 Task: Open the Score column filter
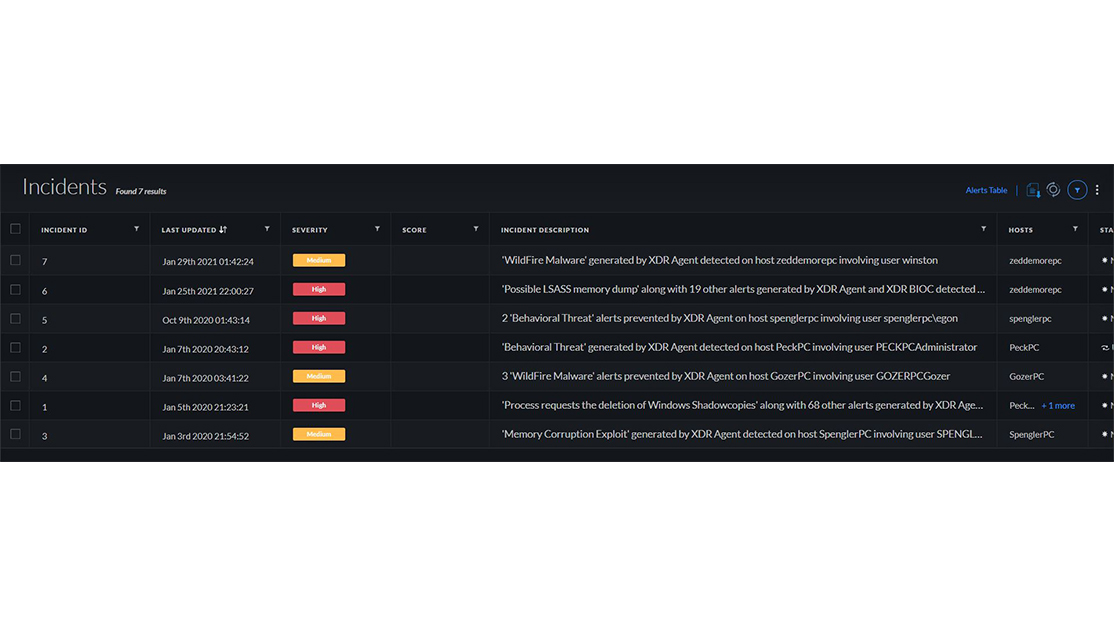[476, 229]
